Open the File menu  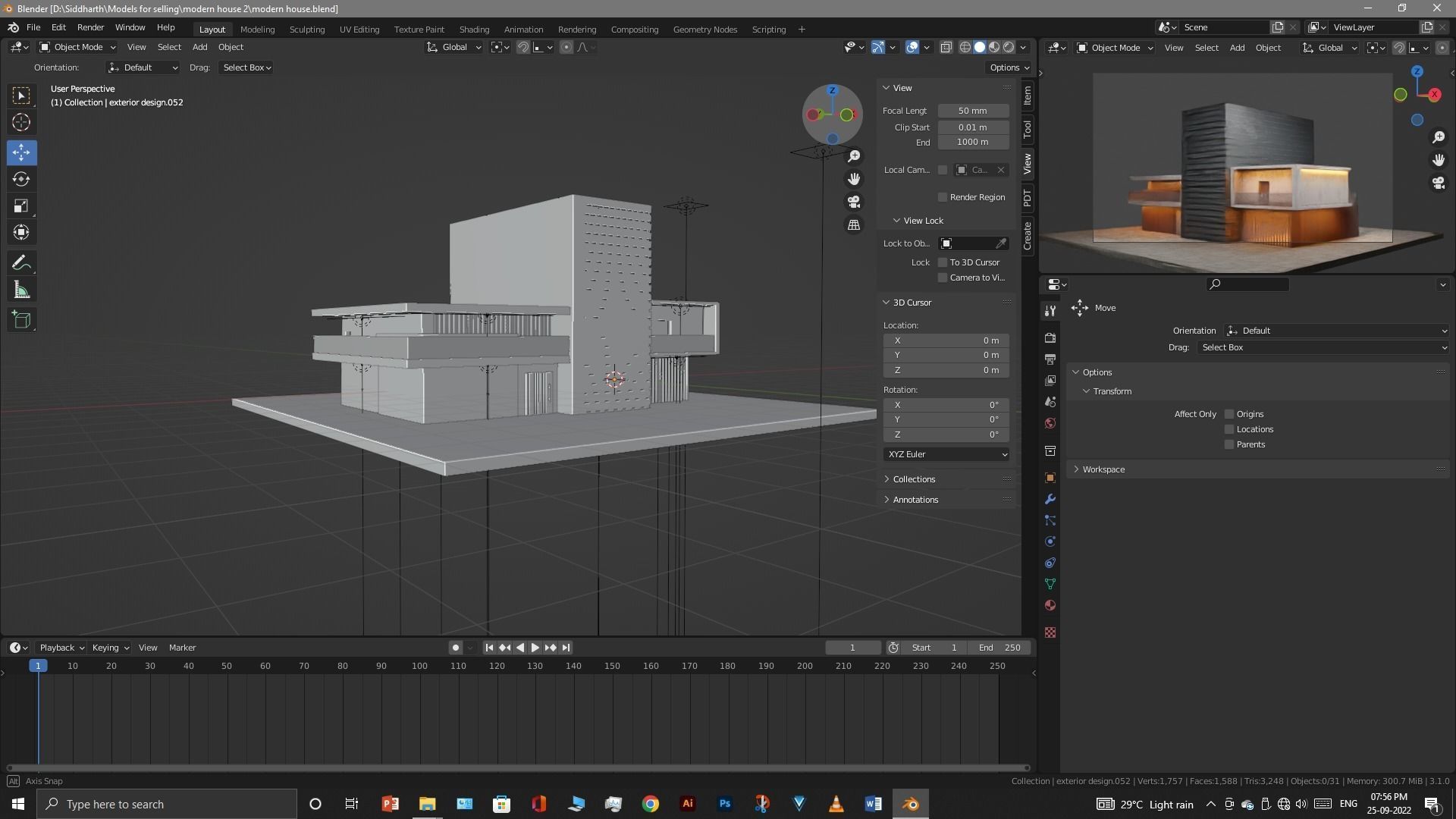tap(33, 27)
